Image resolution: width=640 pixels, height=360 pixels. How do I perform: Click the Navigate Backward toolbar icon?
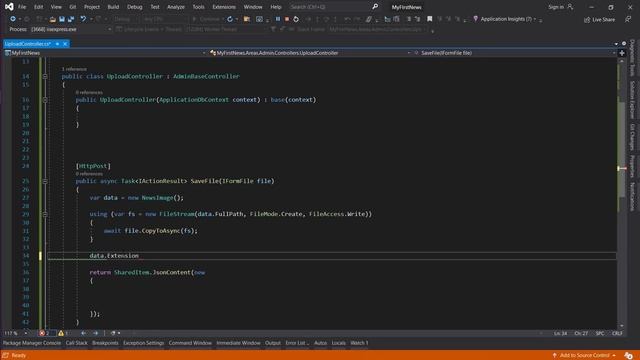click(x=13, y=19)
